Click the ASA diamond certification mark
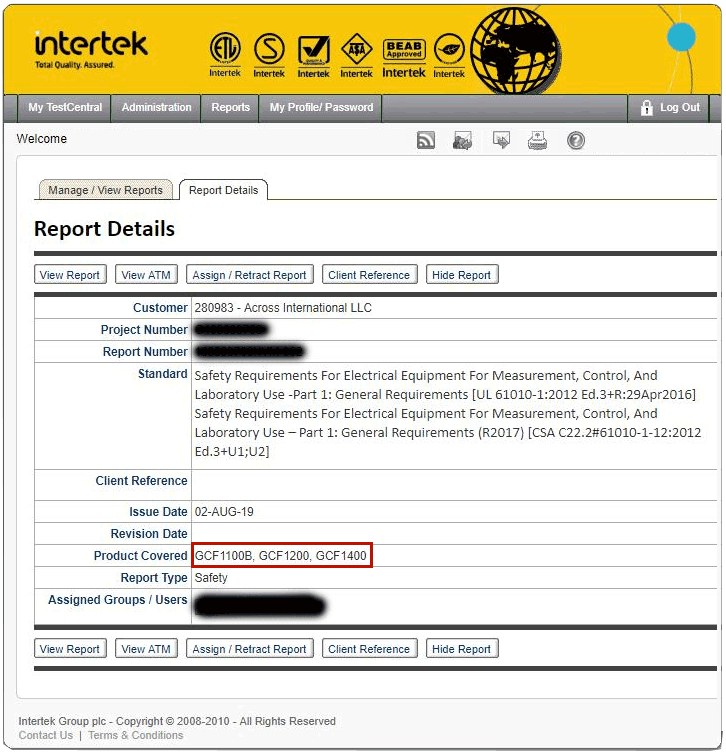The width and height of the screenshot is (726, 755). (x=356, y=54)
